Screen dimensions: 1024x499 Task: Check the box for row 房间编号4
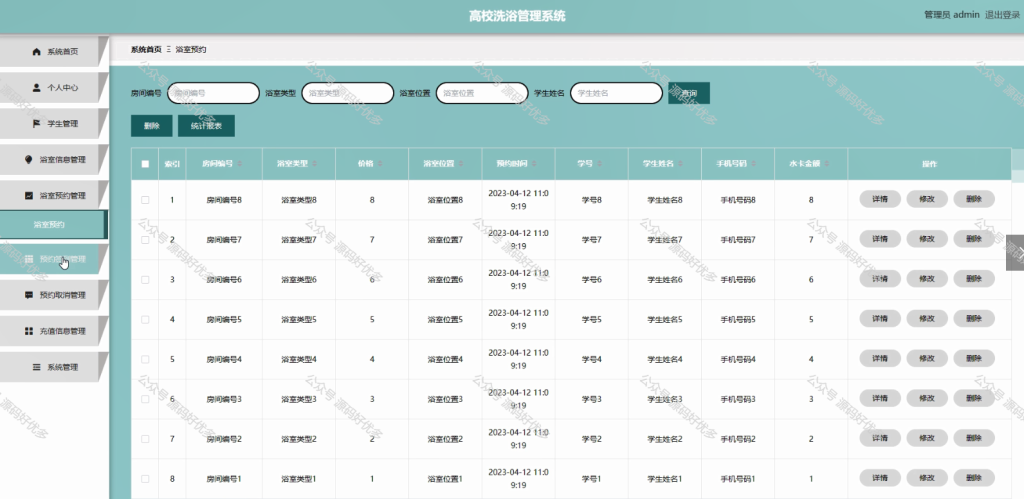coord(145,359)
